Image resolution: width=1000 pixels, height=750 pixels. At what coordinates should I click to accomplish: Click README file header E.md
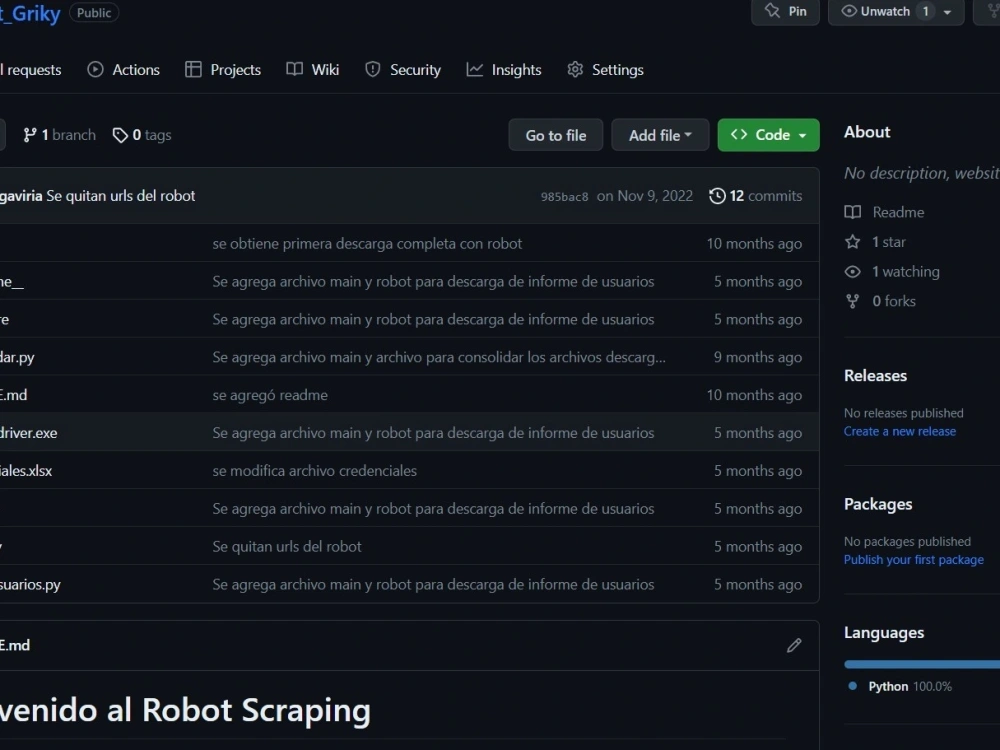tap(15, 645)
